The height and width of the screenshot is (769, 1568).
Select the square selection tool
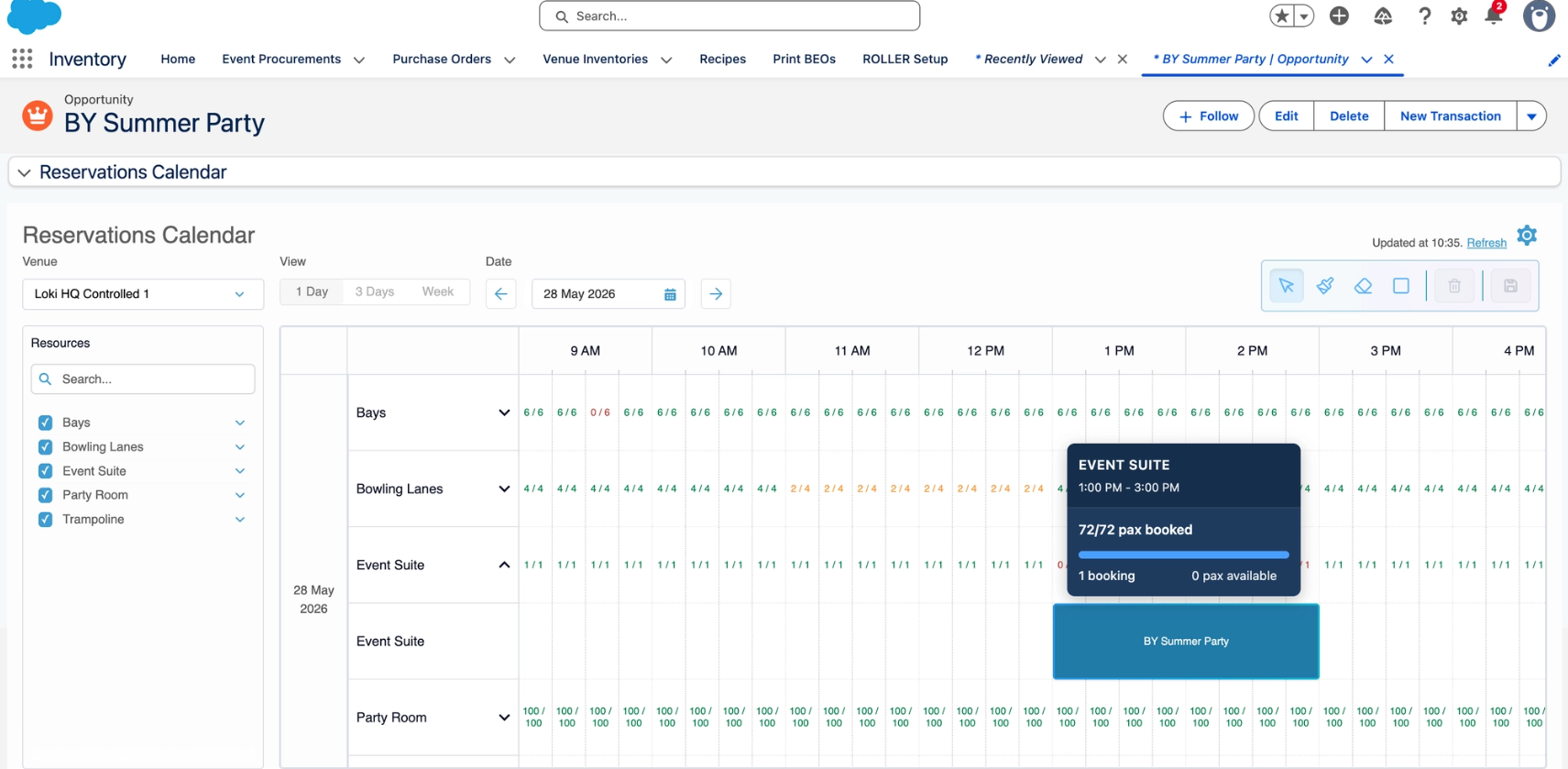point(1401,286)
